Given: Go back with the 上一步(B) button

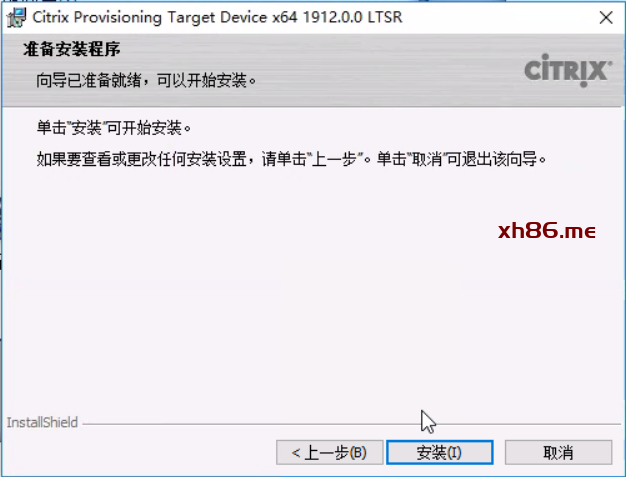Looking at the screenshot, I should [329, 452].
